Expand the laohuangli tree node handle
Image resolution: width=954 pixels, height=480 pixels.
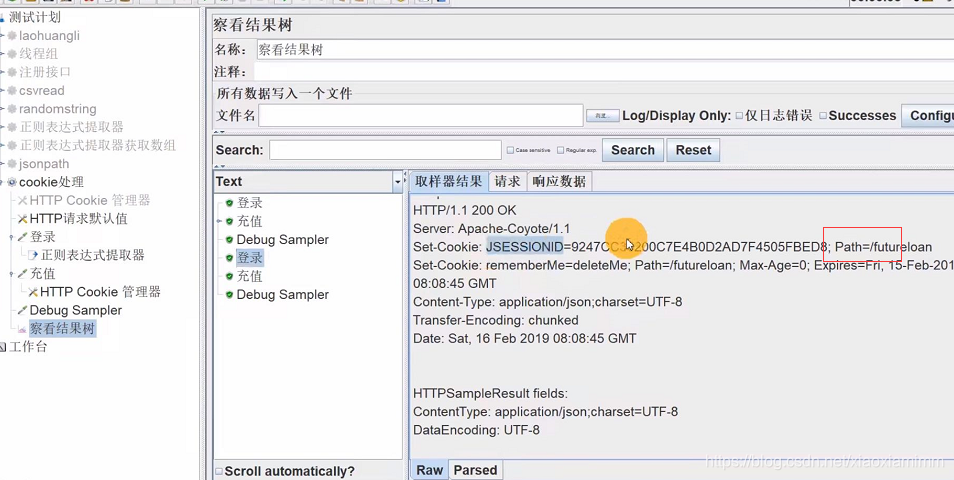(x=2, y=36)
